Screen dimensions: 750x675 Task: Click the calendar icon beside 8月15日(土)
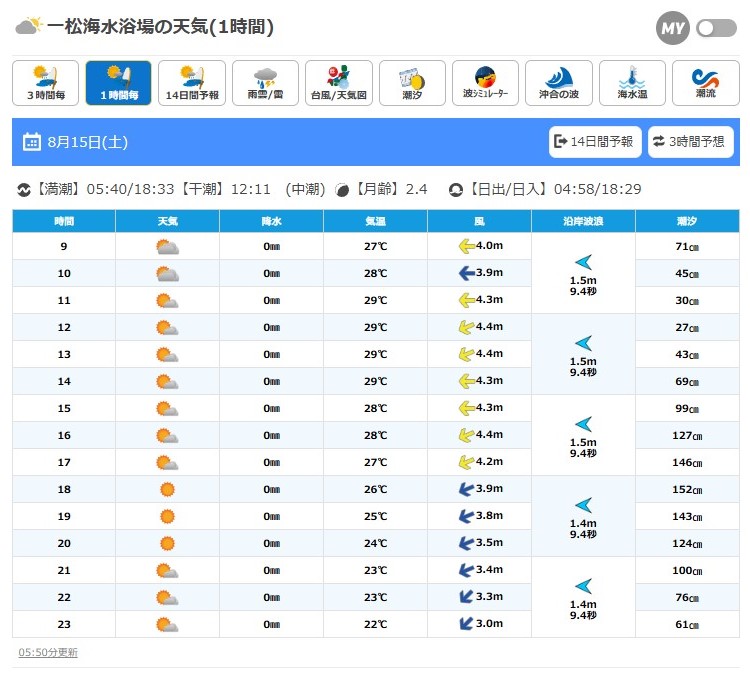pos(32,142)
